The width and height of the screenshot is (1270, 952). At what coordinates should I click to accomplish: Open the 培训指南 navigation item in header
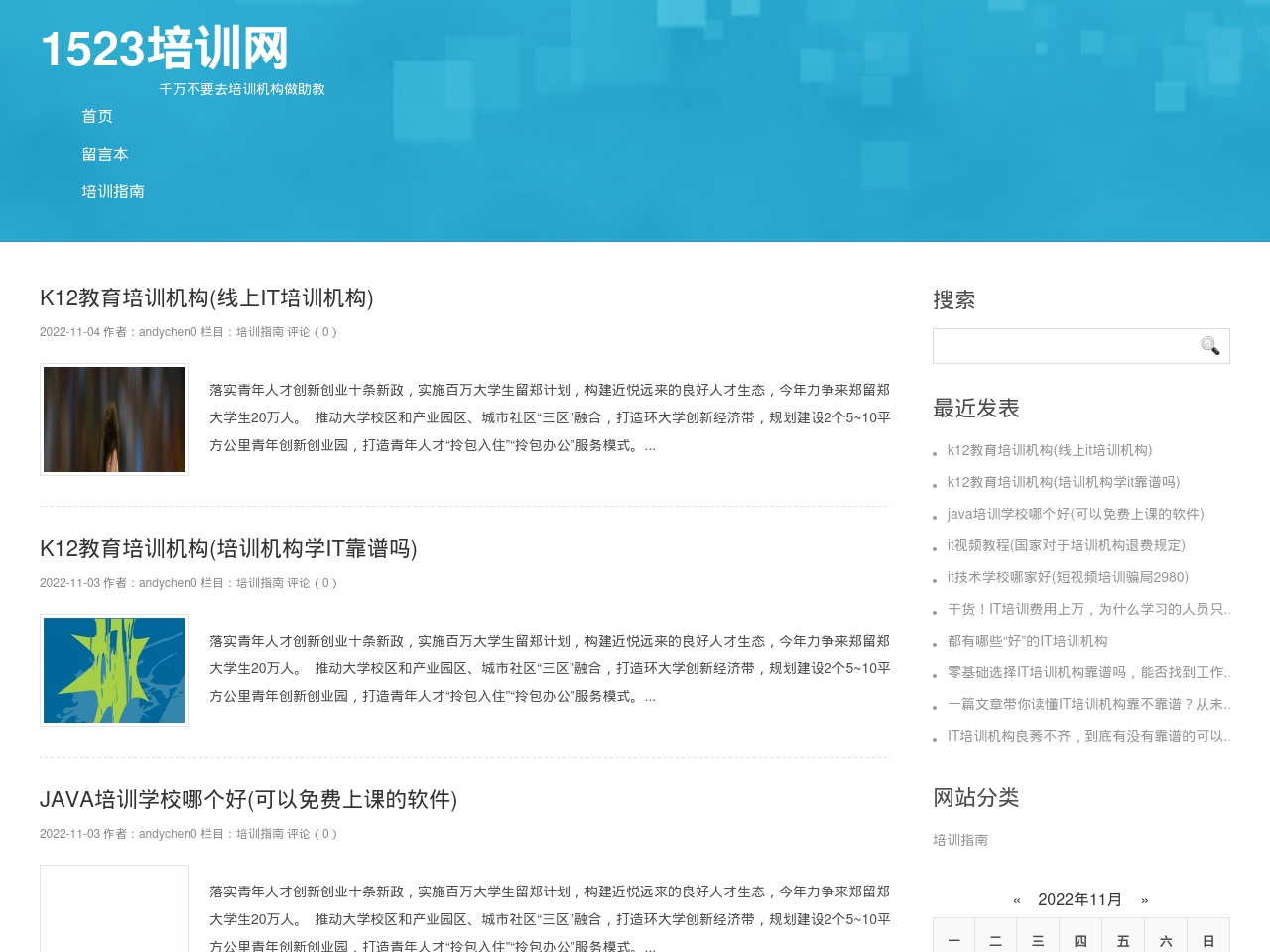click(113, 192)
